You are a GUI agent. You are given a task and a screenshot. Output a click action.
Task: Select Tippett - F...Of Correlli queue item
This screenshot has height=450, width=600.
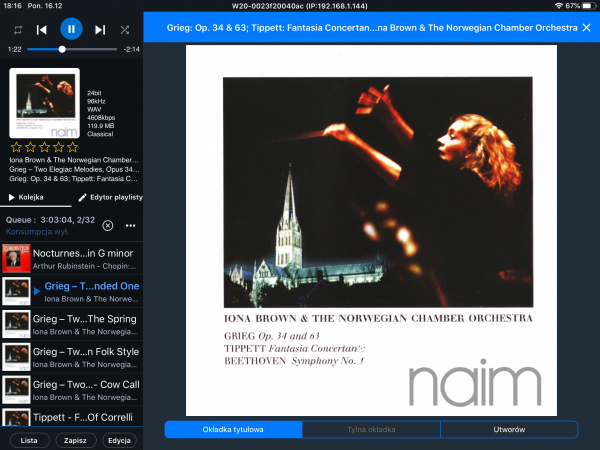[72, 417]
